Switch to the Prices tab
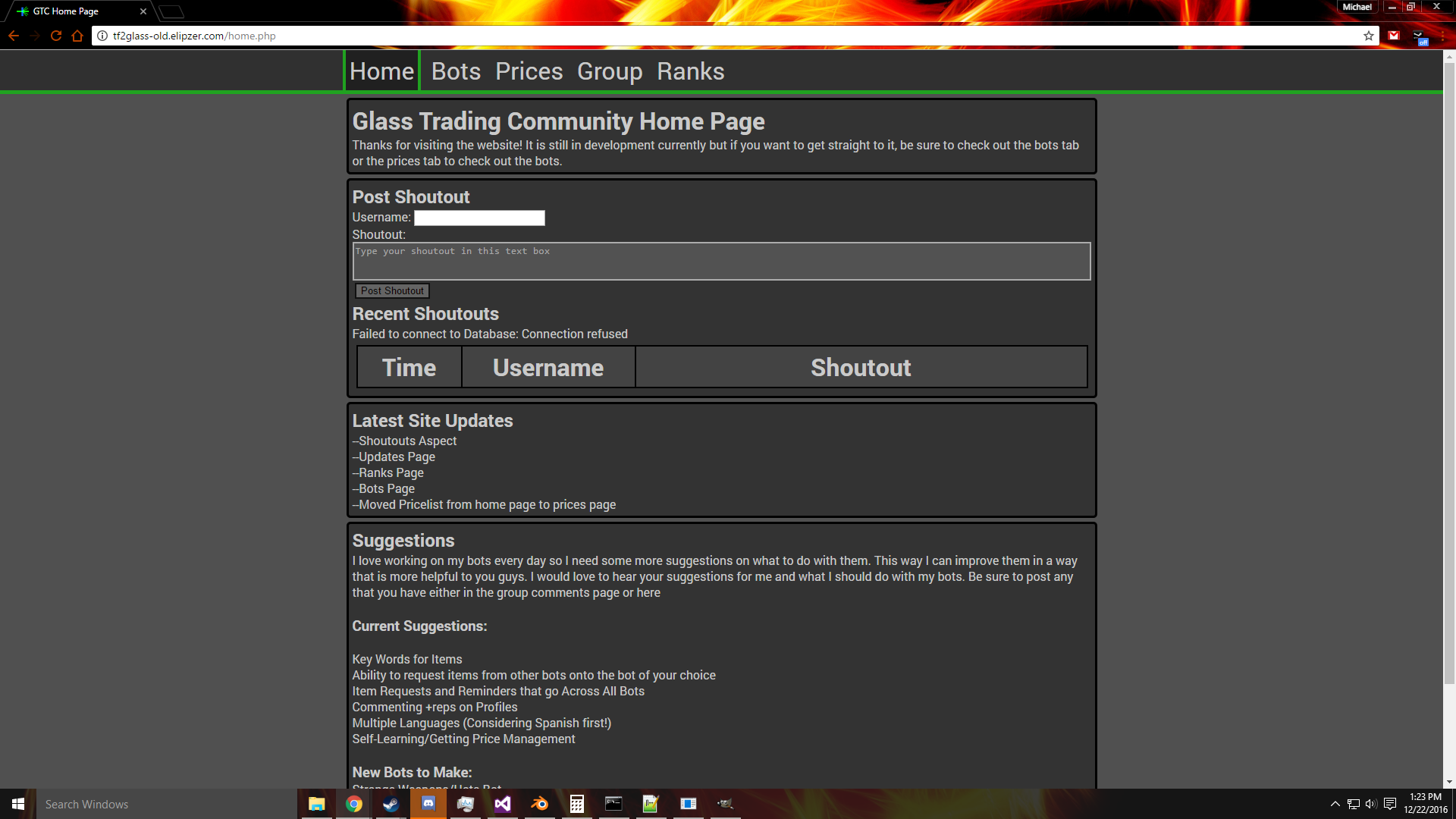The image size is (1456, 819). click(x=529, y=71)
